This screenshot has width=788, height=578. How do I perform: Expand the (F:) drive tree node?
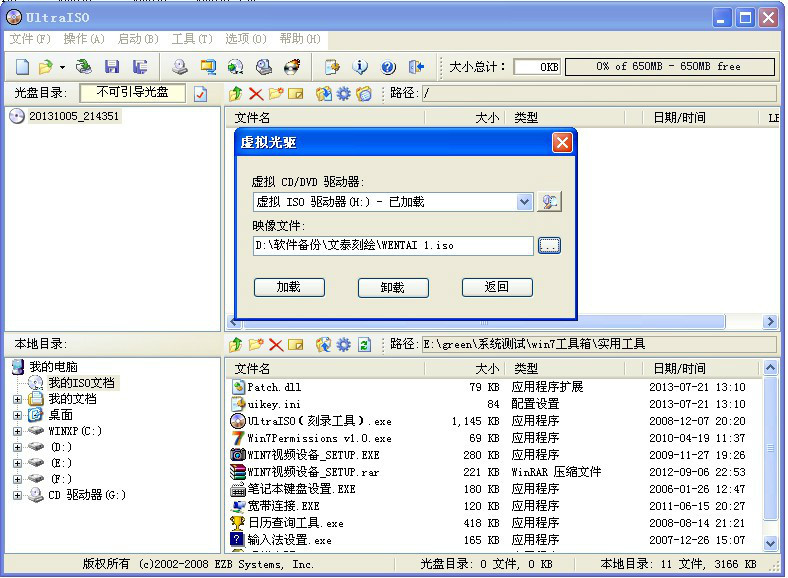(x=18, y=480)
